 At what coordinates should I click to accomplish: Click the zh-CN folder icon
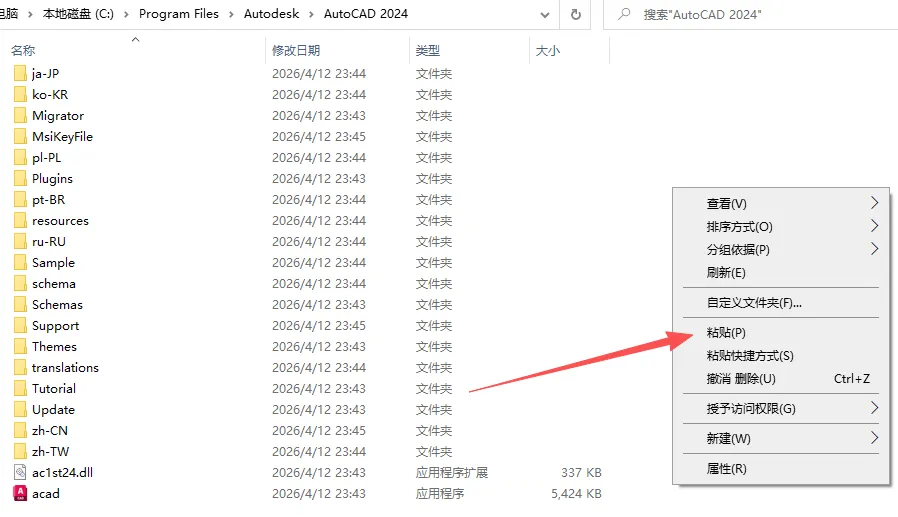click(x=20, y=431)
